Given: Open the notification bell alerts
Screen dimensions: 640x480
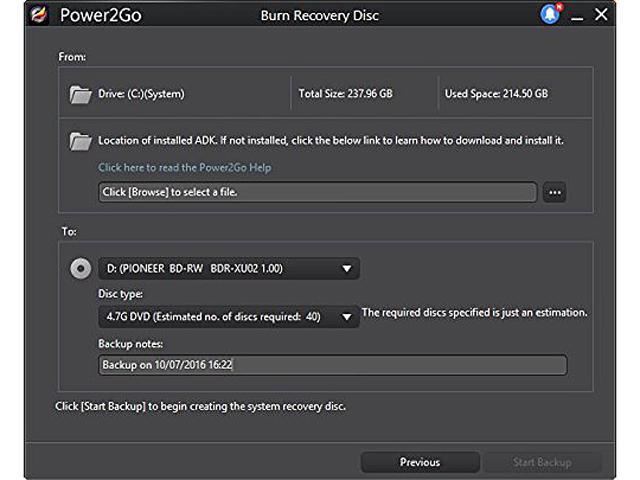Looking at the screenshot, I should [x=550, y=14].
